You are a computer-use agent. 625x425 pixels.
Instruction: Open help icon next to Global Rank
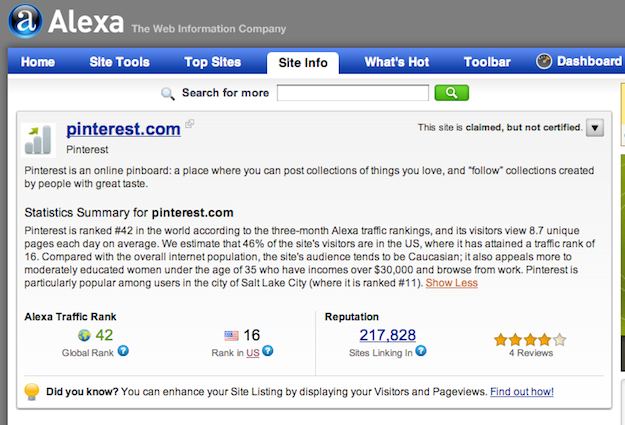(x=123, y=351)
